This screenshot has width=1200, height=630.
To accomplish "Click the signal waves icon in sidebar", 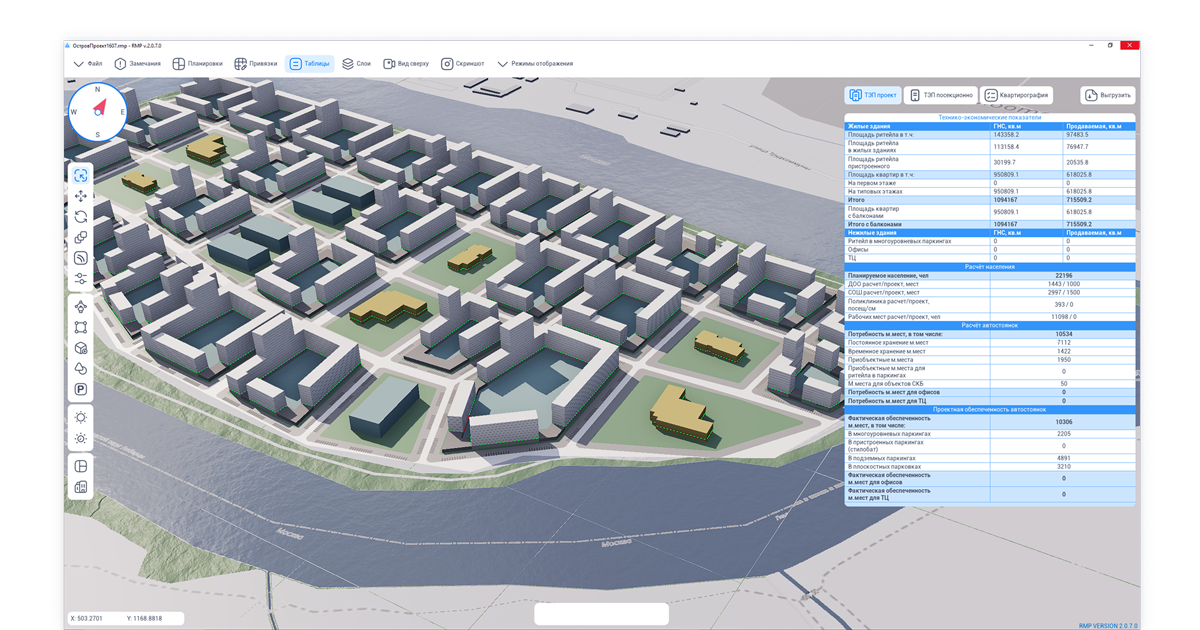I will click(81, 258).
